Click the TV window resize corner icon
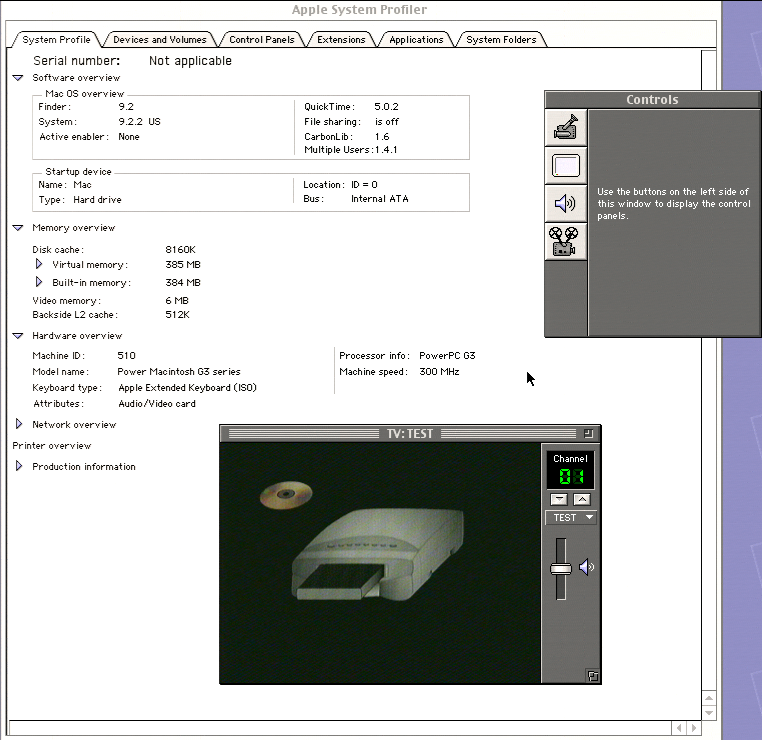The width and height of the screenshot is (762, 740). click(592, 676)
